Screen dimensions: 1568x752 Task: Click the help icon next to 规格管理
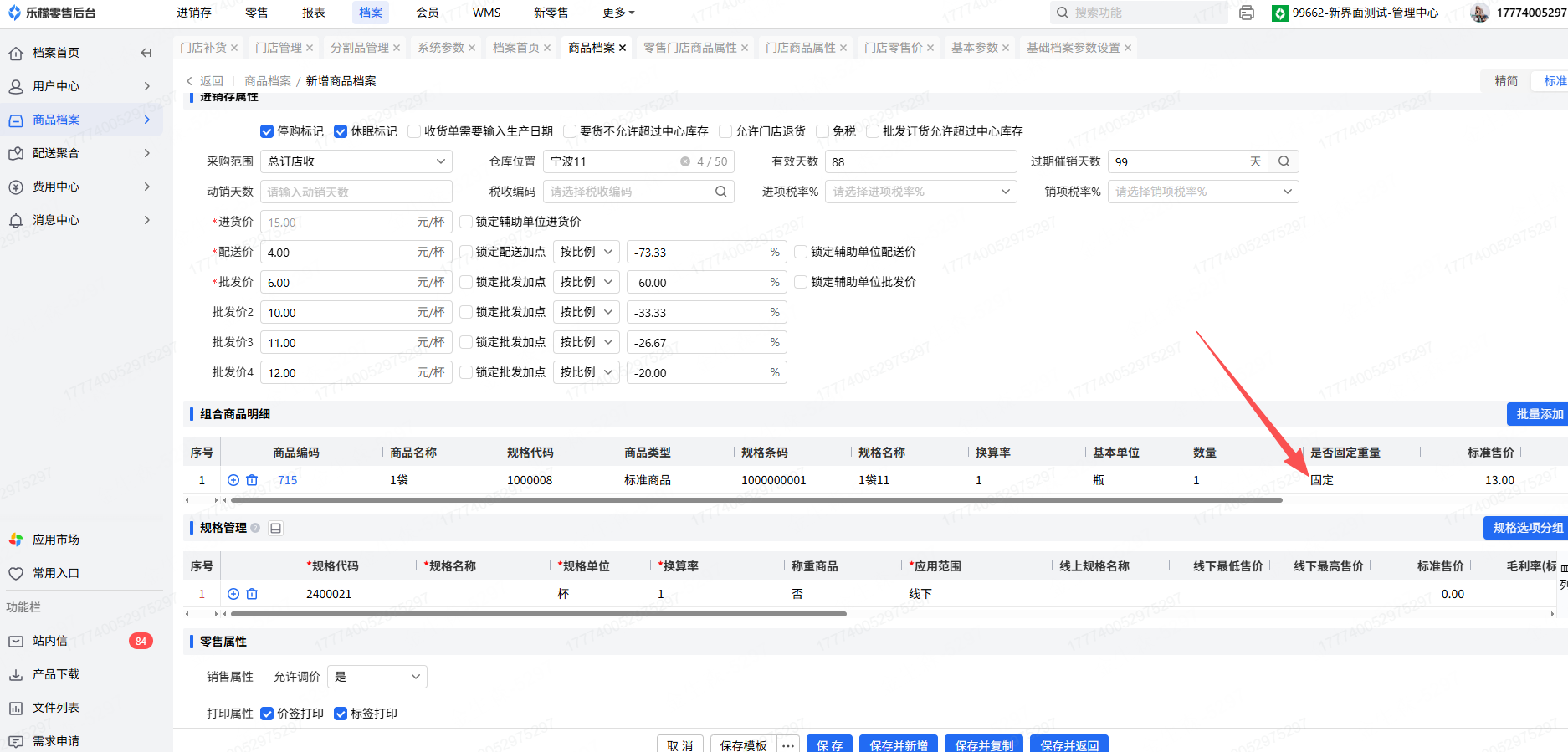(x=255, y=528)
